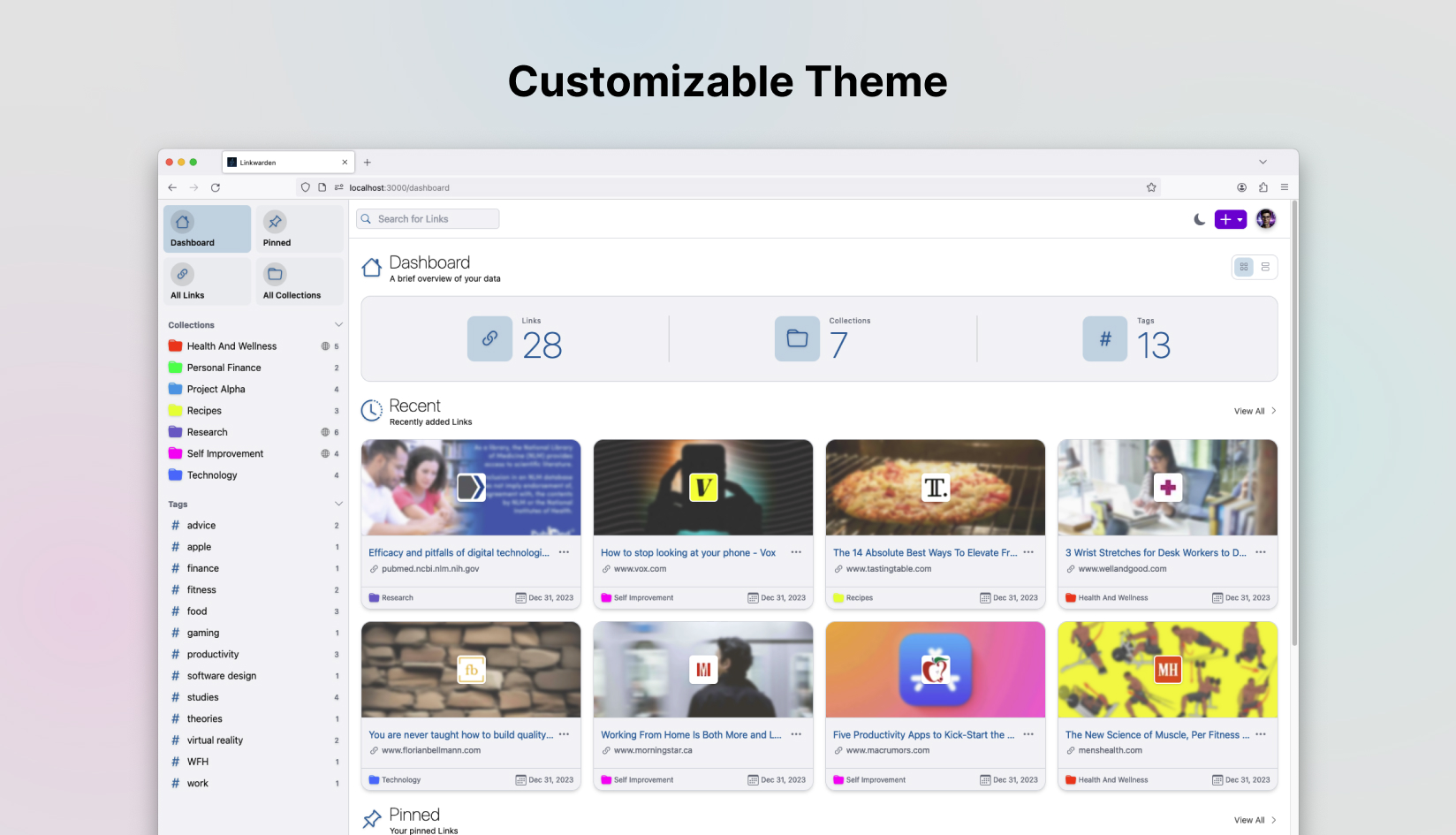Click the Links count stat icon
This screenshot has width=1456, height=835.
[489, 338]
